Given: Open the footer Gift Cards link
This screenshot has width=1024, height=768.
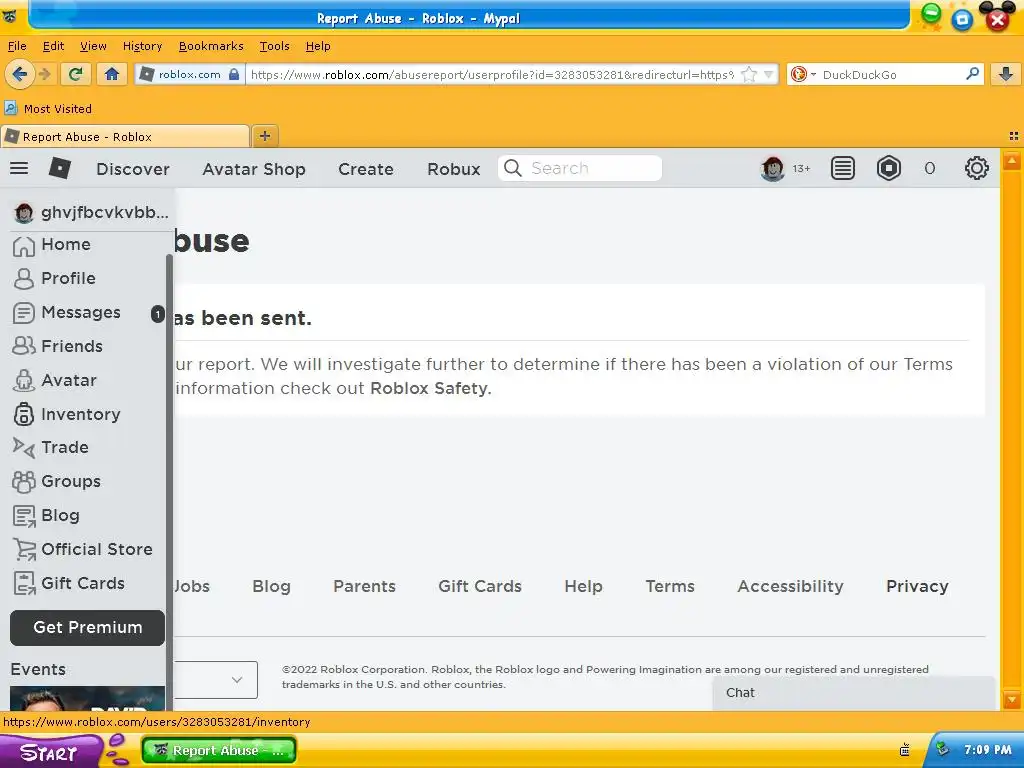Looking at the screenshot, I should (x=480, y=586).
